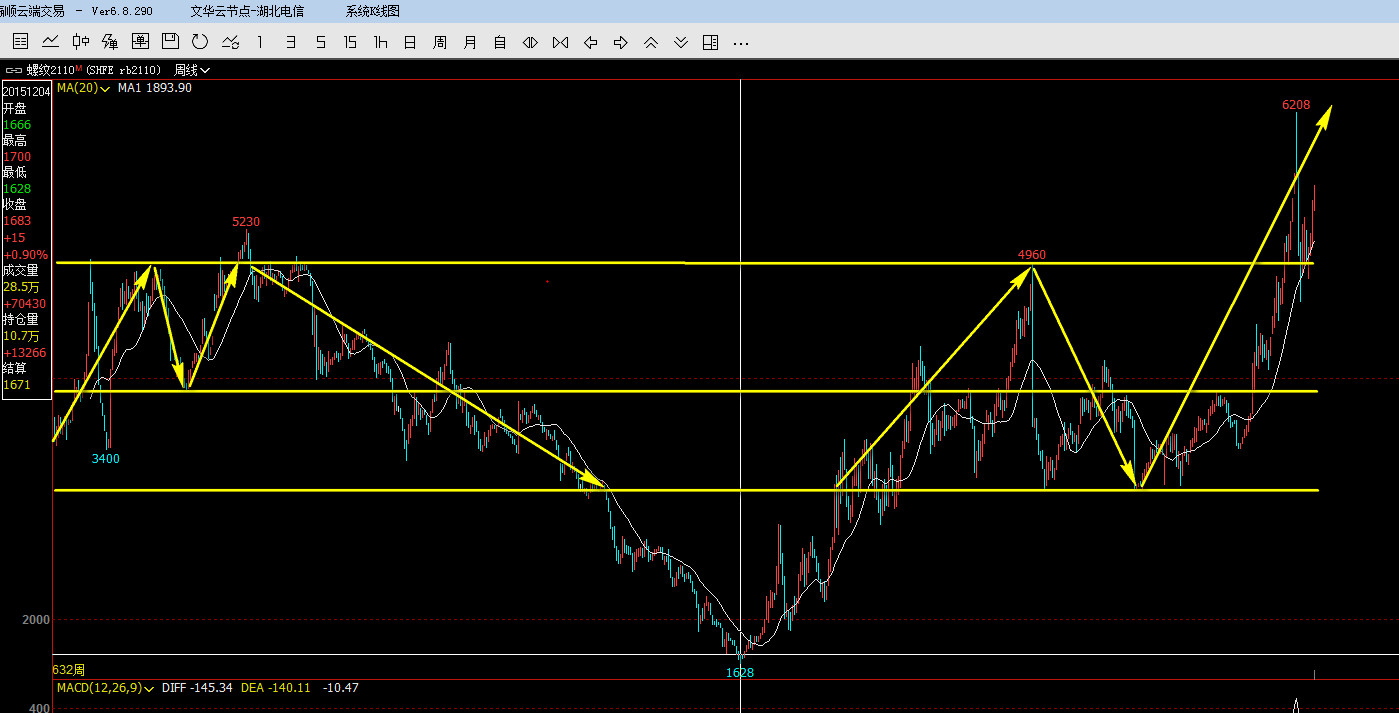Switch to the time-sharing line chart icon
Image resolution: width=1399 pixels, height=713 pixels.
tap(50, 42)
